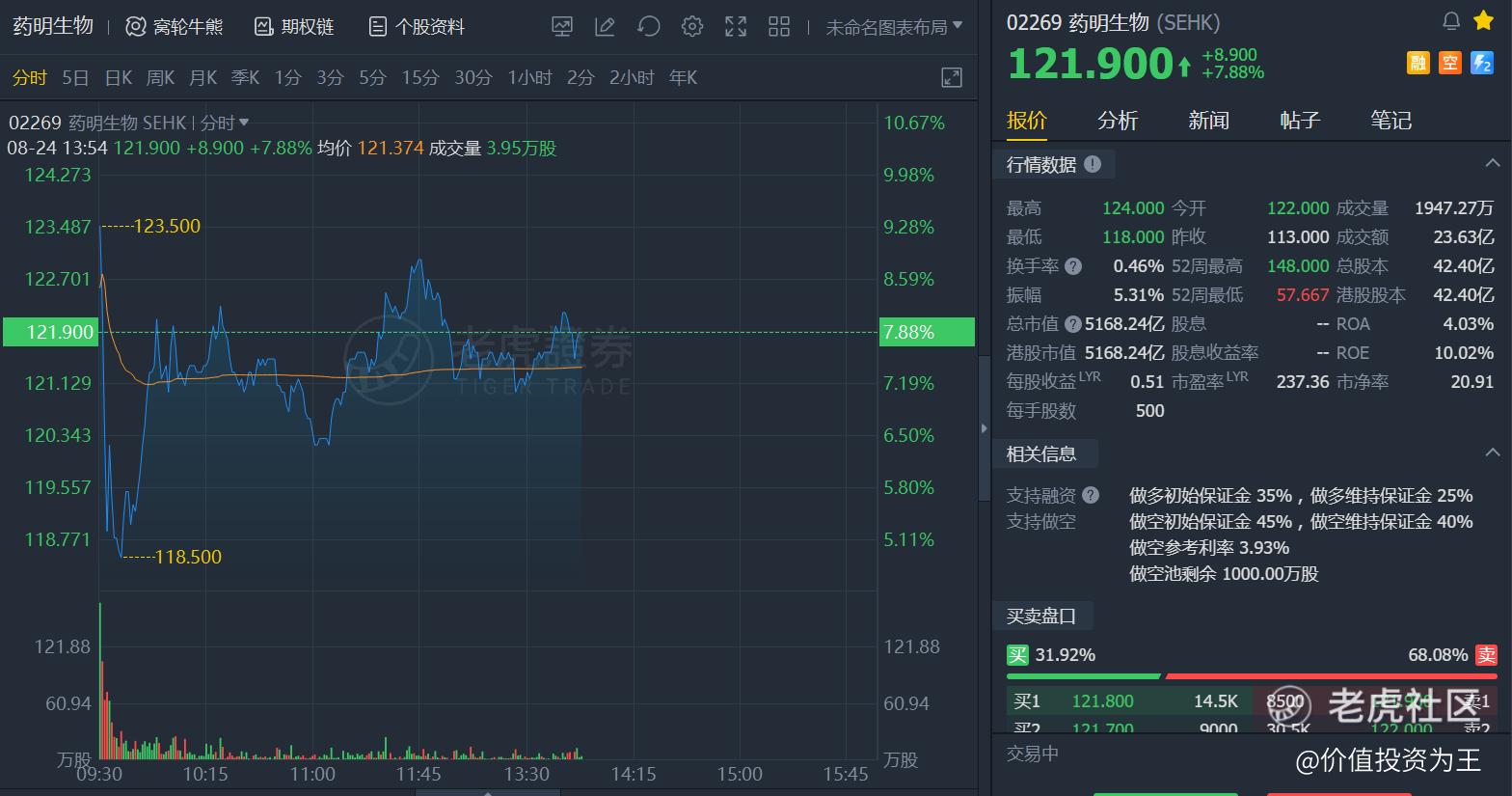The height and width of the screenshot is (796, 1512).
Task: Select the 30分 interval
Action: coord(472,78)
